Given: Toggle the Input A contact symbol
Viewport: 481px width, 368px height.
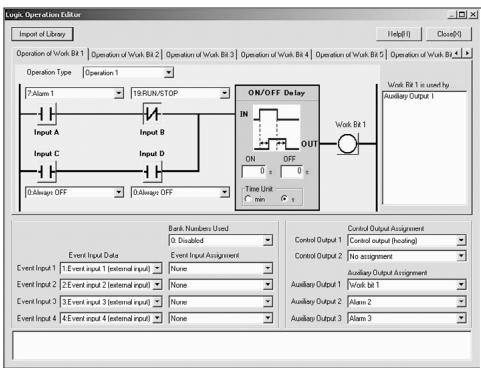Looking at the screenshot, I should (x=46, y=114).
